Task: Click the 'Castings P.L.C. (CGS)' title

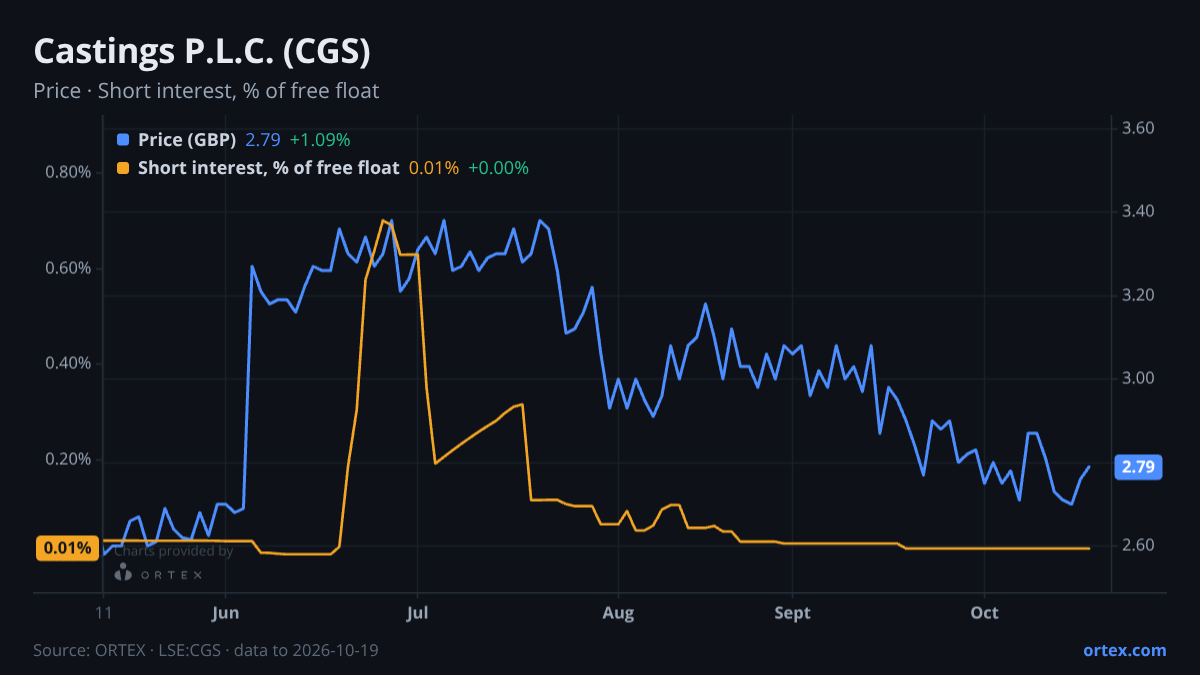Action: (x=203, y=51)
